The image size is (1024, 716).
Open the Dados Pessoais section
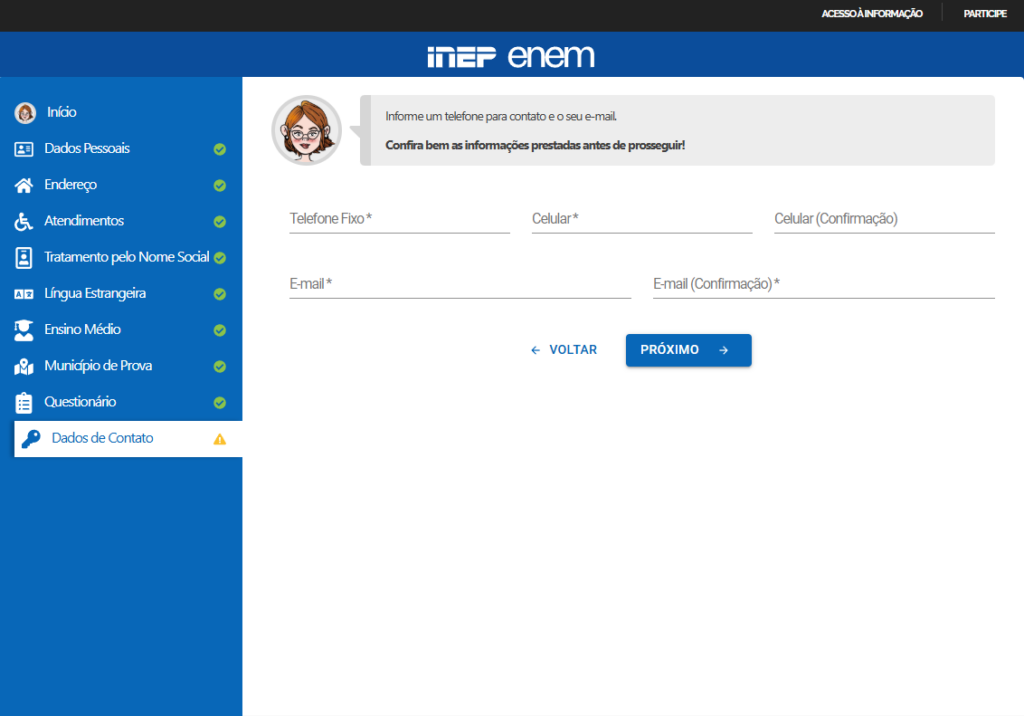pyautogui.click(x=87, y=148)
